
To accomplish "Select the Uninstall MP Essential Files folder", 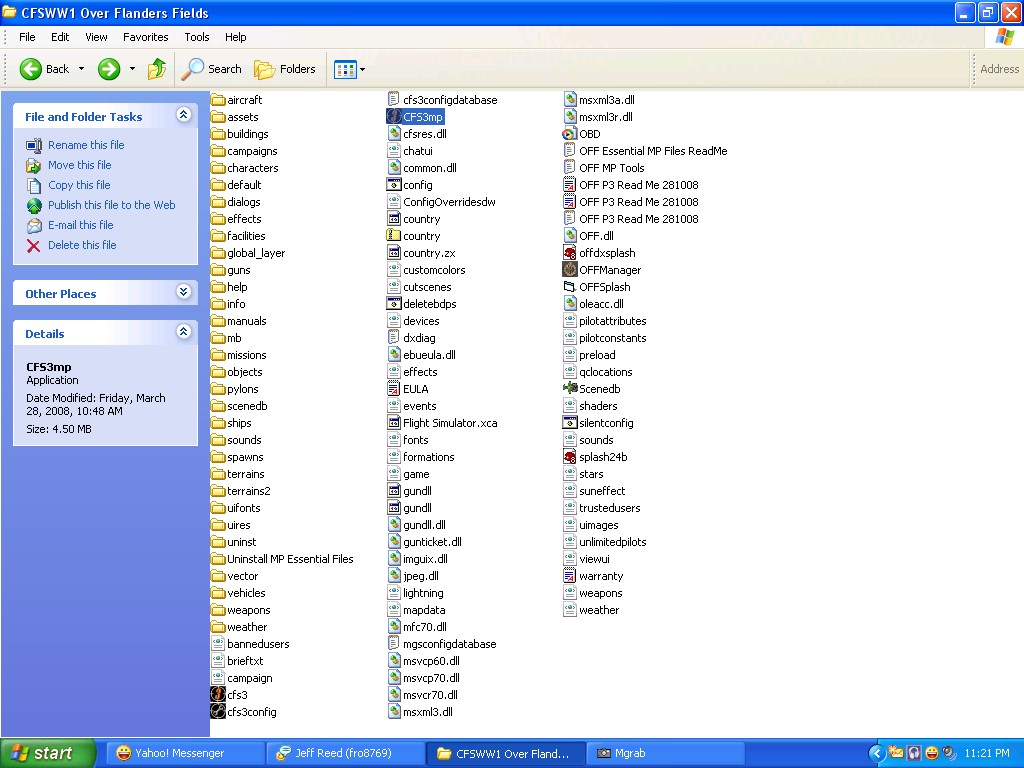I will pos(282,559).
